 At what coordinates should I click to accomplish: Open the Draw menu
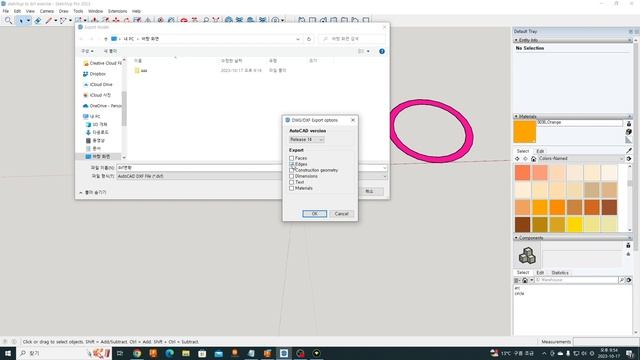pos(64,11)
